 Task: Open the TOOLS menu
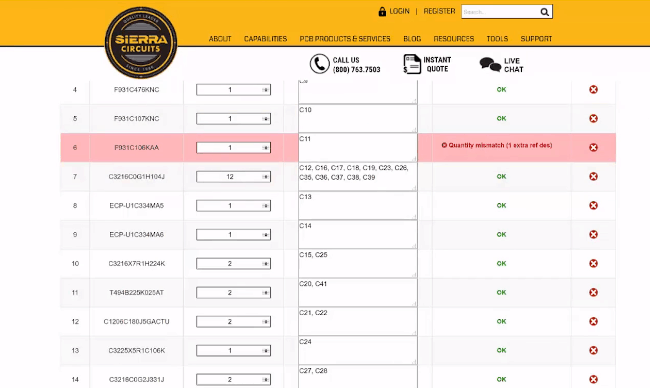pyautogui.click(x=497, y=39)
